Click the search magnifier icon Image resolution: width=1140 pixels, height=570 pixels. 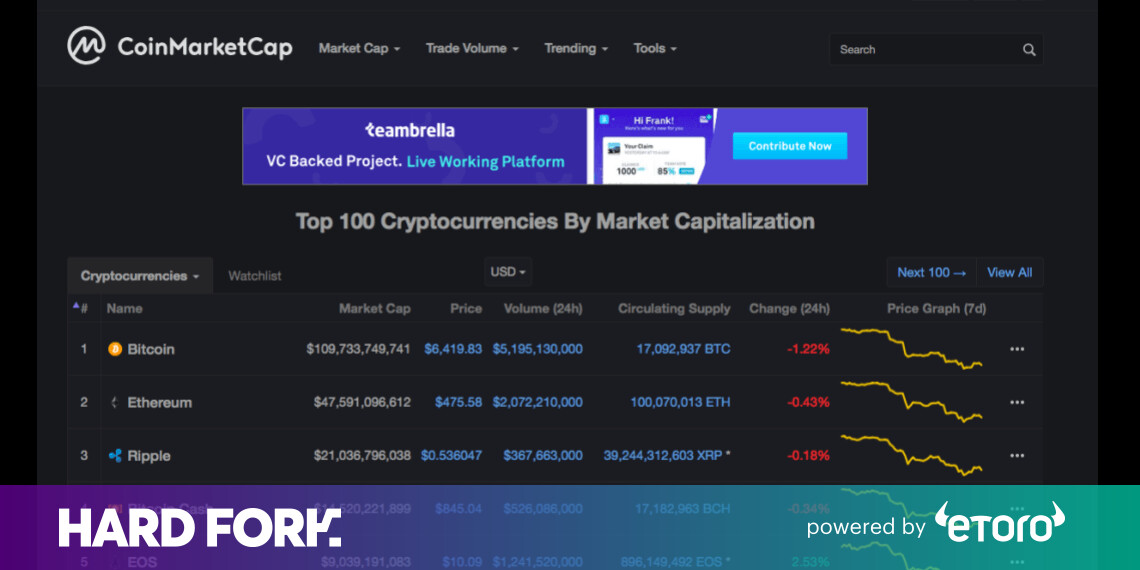[x=1029, y=50]
